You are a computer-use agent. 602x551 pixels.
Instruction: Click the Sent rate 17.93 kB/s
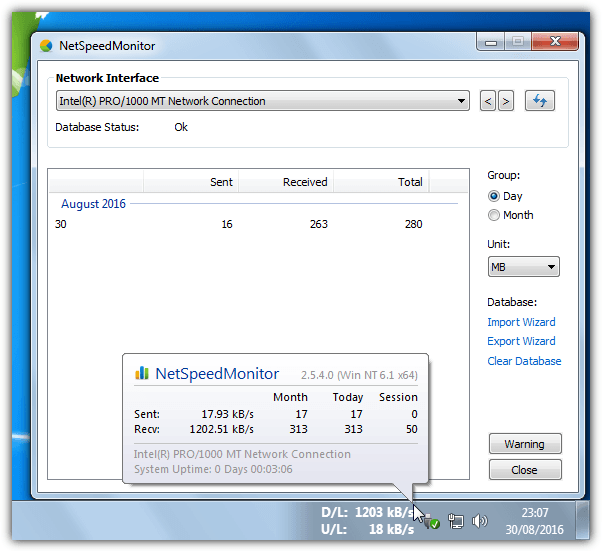[228, 414]
